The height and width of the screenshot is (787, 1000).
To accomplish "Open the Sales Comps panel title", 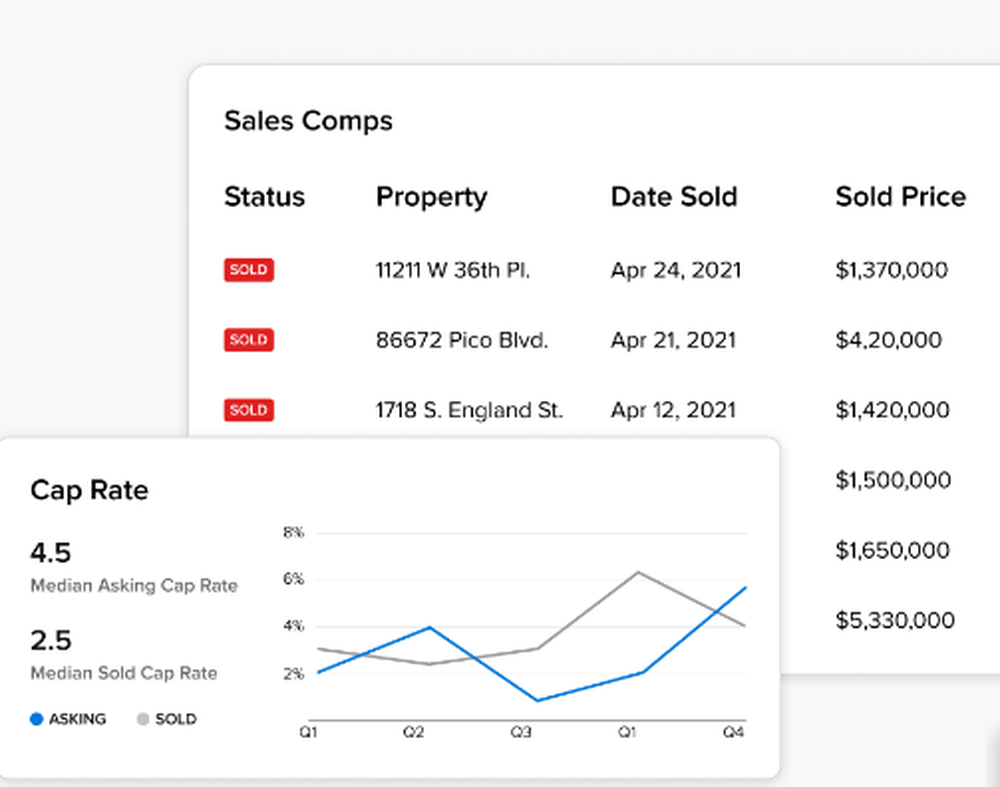I will pyautogui.click(x=308, y=121).
